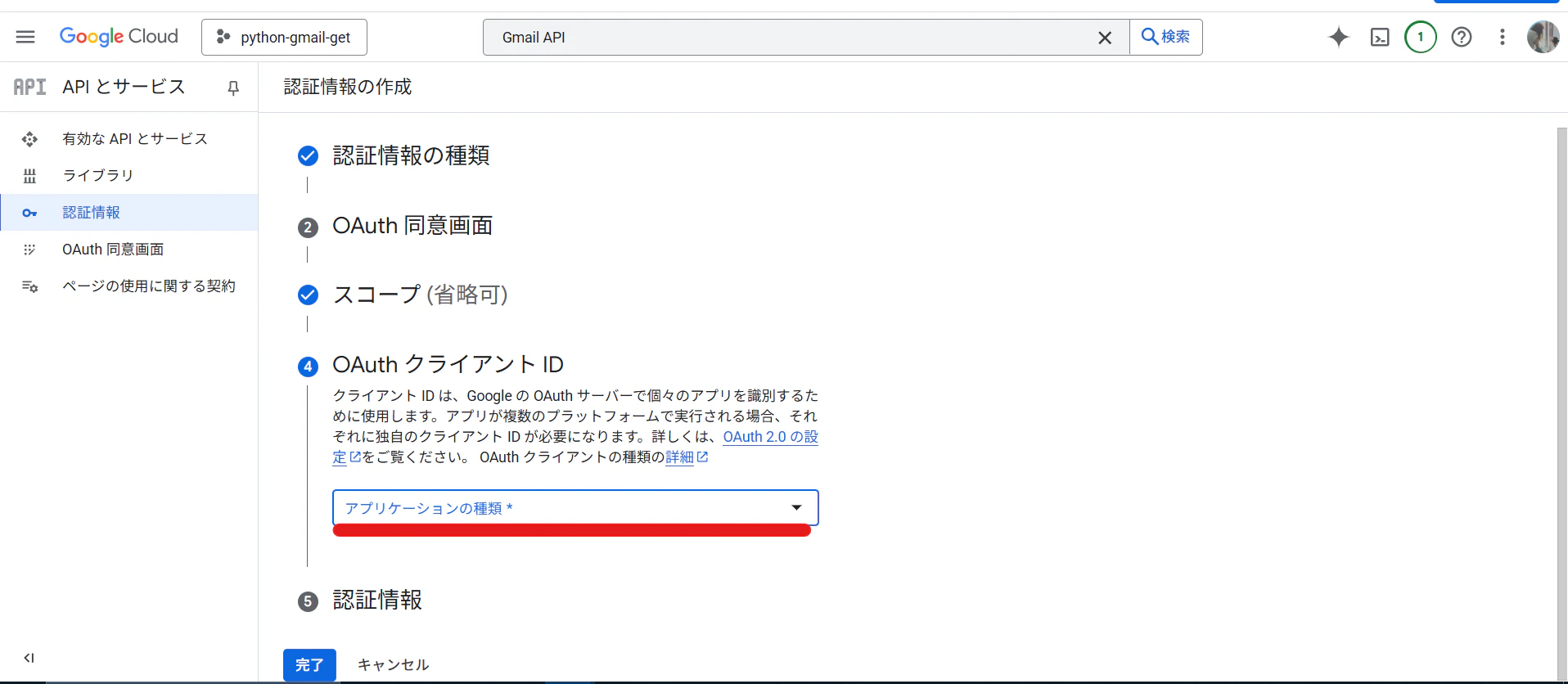Image resolution: width=1568 pixels, height=684 pixels.
Task: Click the 完了 button
Action: coord(309,665)
